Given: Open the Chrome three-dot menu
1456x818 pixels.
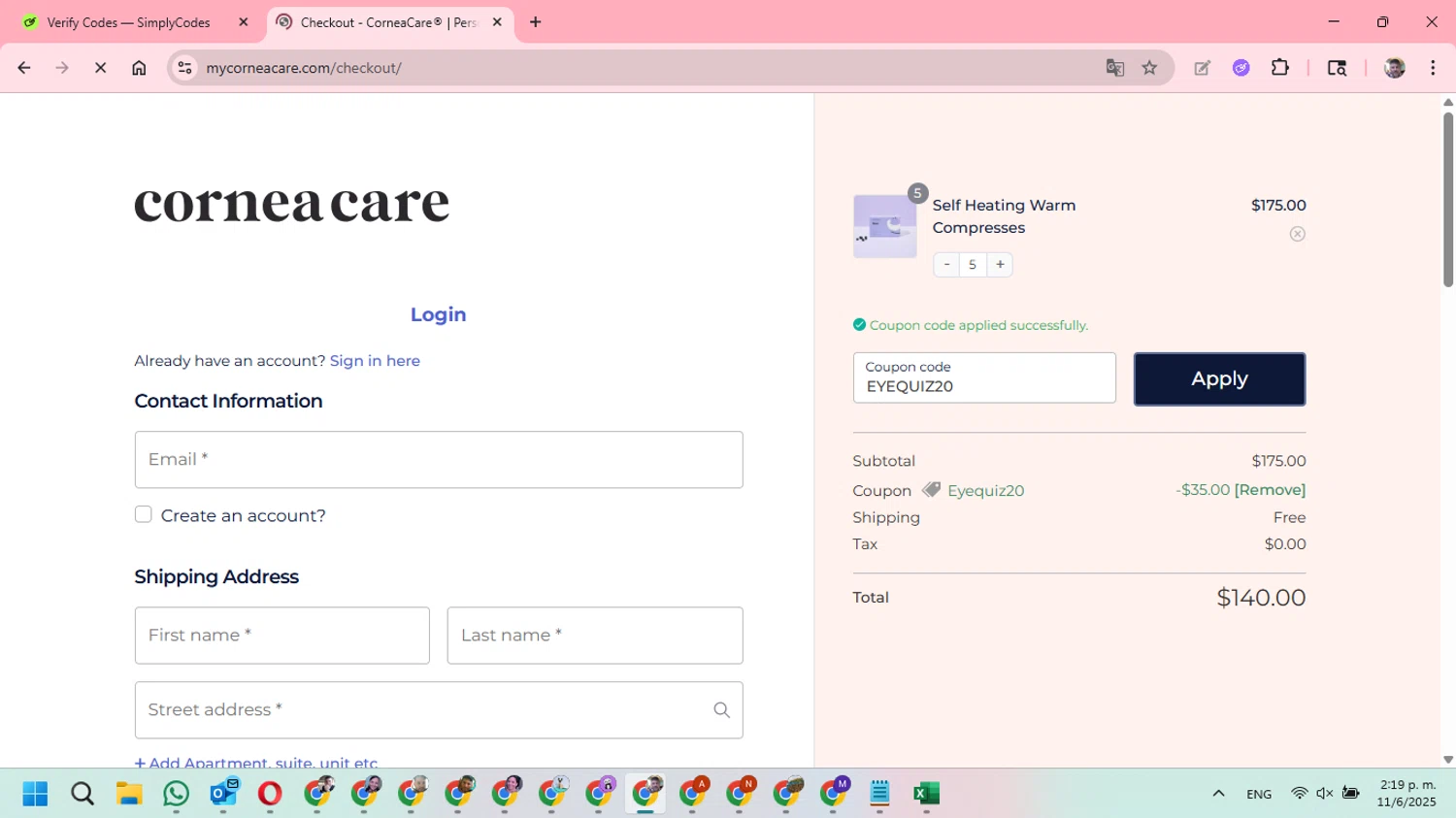Looking at the screenshot, I should click(x=1433, y=68).
